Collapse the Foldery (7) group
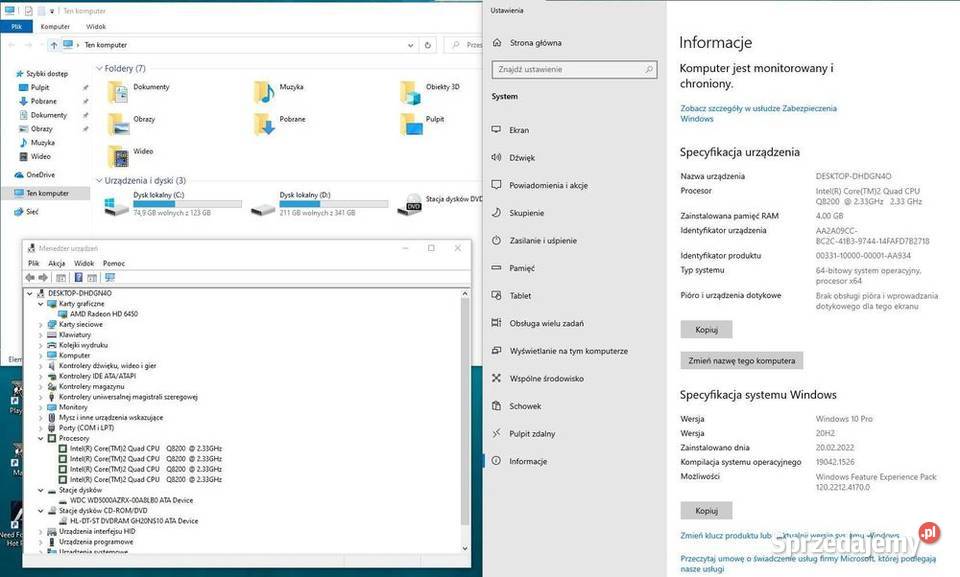Viewport: 960px width, 577px height. (x=99, y=69)
